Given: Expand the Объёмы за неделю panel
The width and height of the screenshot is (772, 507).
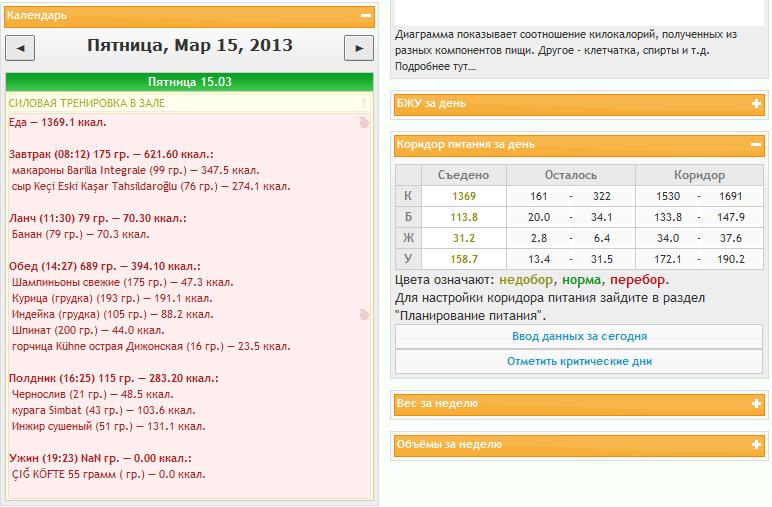Looking at the screenshot, I should coord(756,444).
